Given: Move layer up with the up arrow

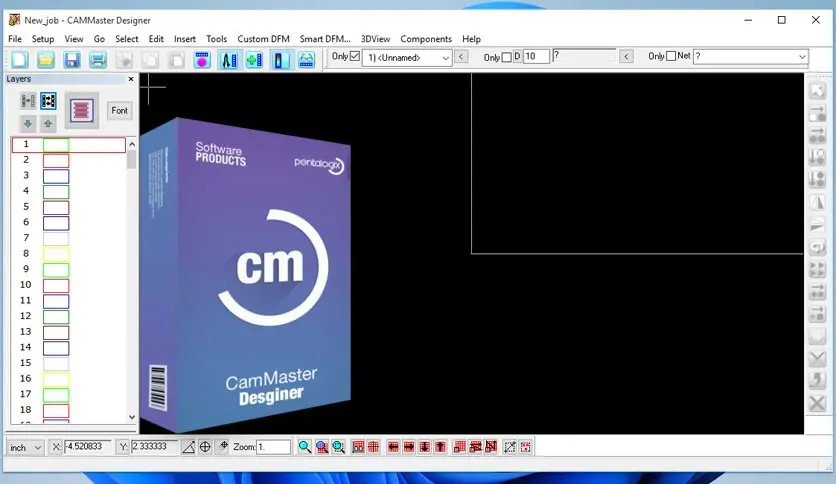Looking at the screenshot, I should pos(48,124).
